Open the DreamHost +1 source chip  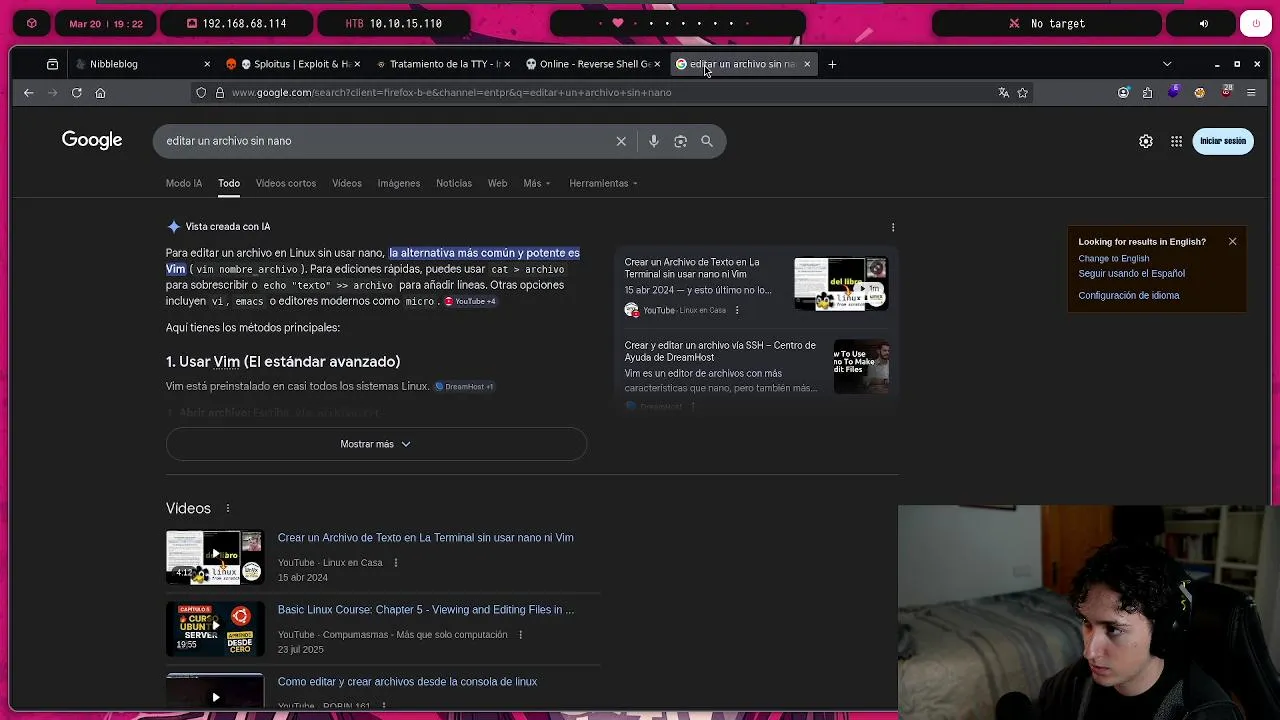pyautogui.click(x=464, y=386)
